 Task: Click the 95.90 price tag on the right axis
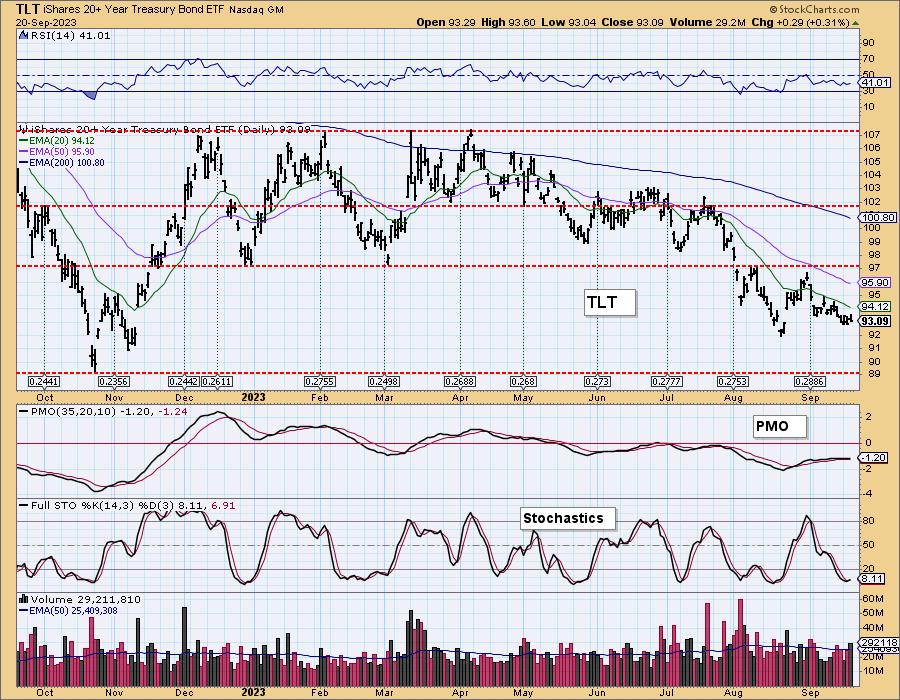(x=875, y=283)
